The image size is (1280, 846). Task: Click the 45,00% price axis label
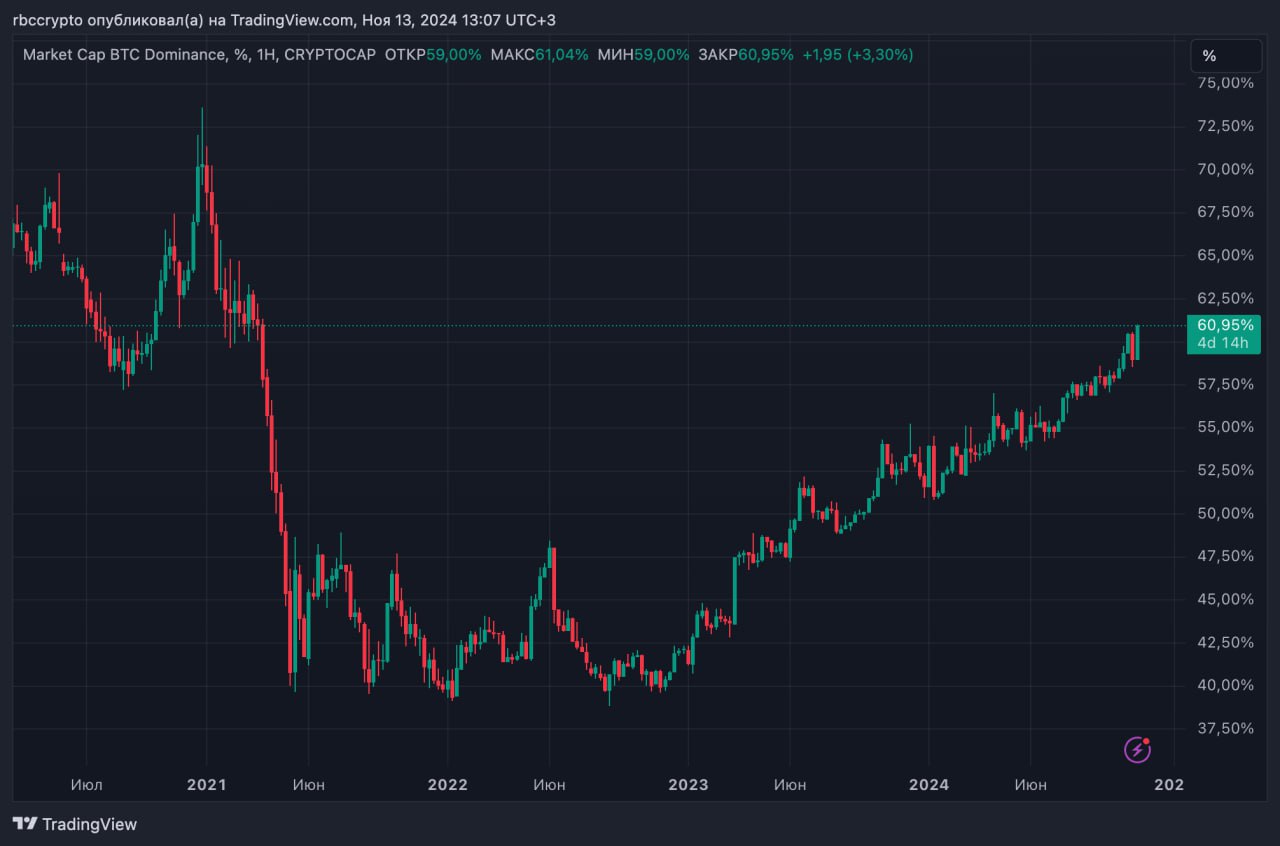point(1224,599)
